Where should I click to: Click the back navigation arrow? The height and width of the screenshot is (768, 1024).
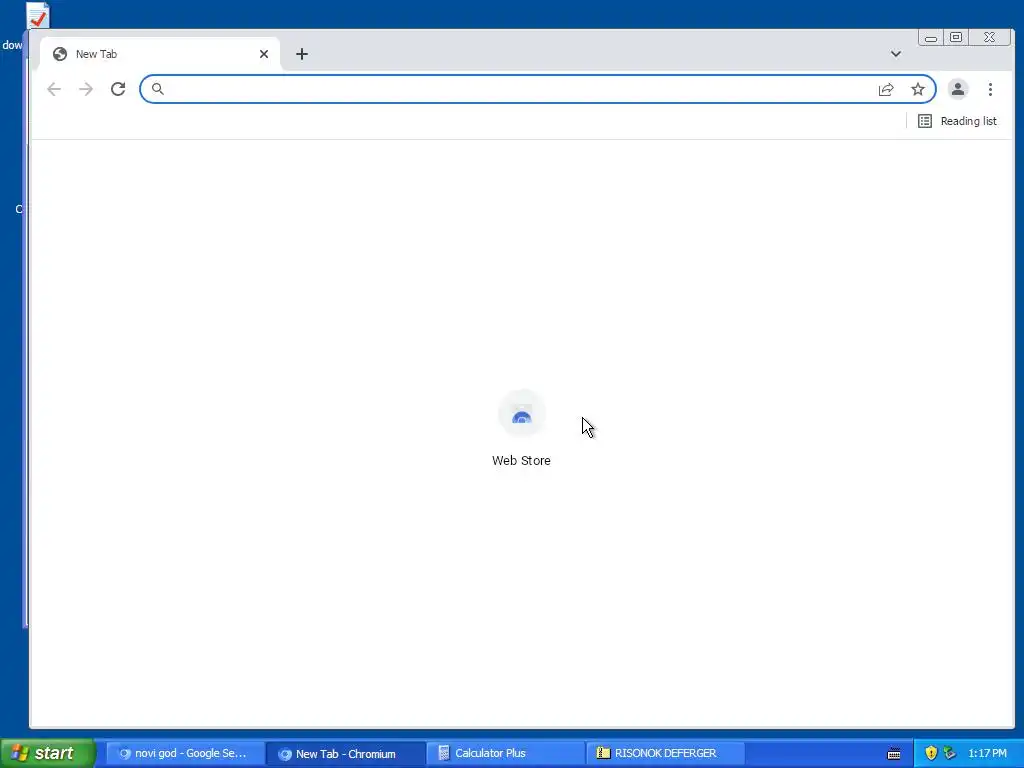click(54, 89)
